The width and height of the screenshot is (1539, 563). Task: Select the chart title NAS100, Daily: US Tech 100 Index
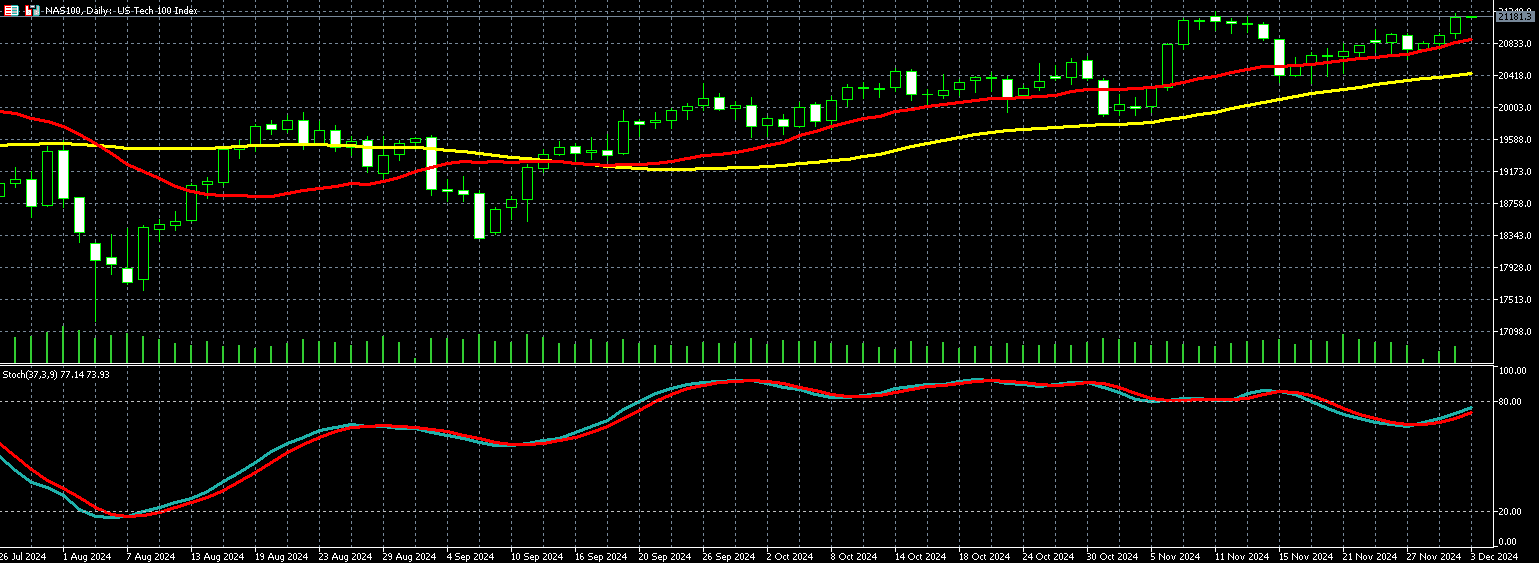point(122,10)
